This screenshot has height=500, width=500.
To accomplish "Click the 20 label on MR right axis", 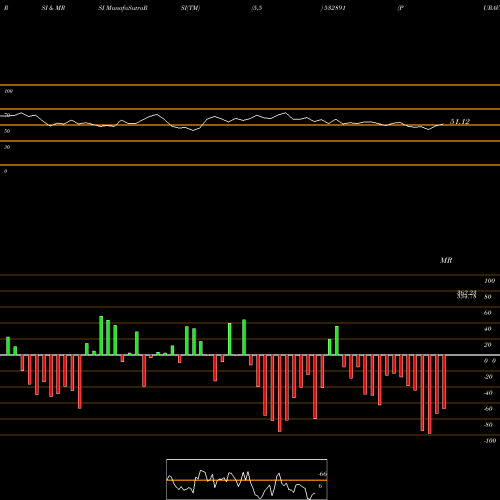I will (x=488, y=345).
